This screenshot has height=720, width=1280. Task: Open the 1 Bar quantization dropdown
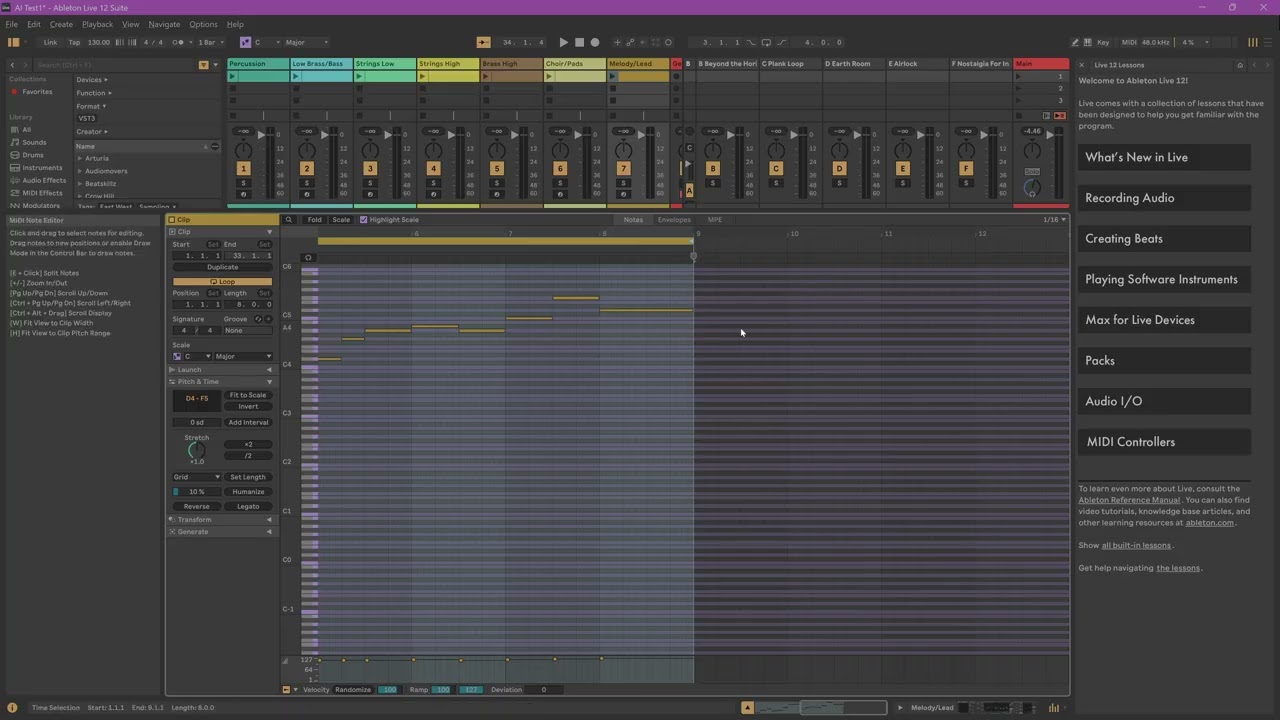(x=209, y=42)
